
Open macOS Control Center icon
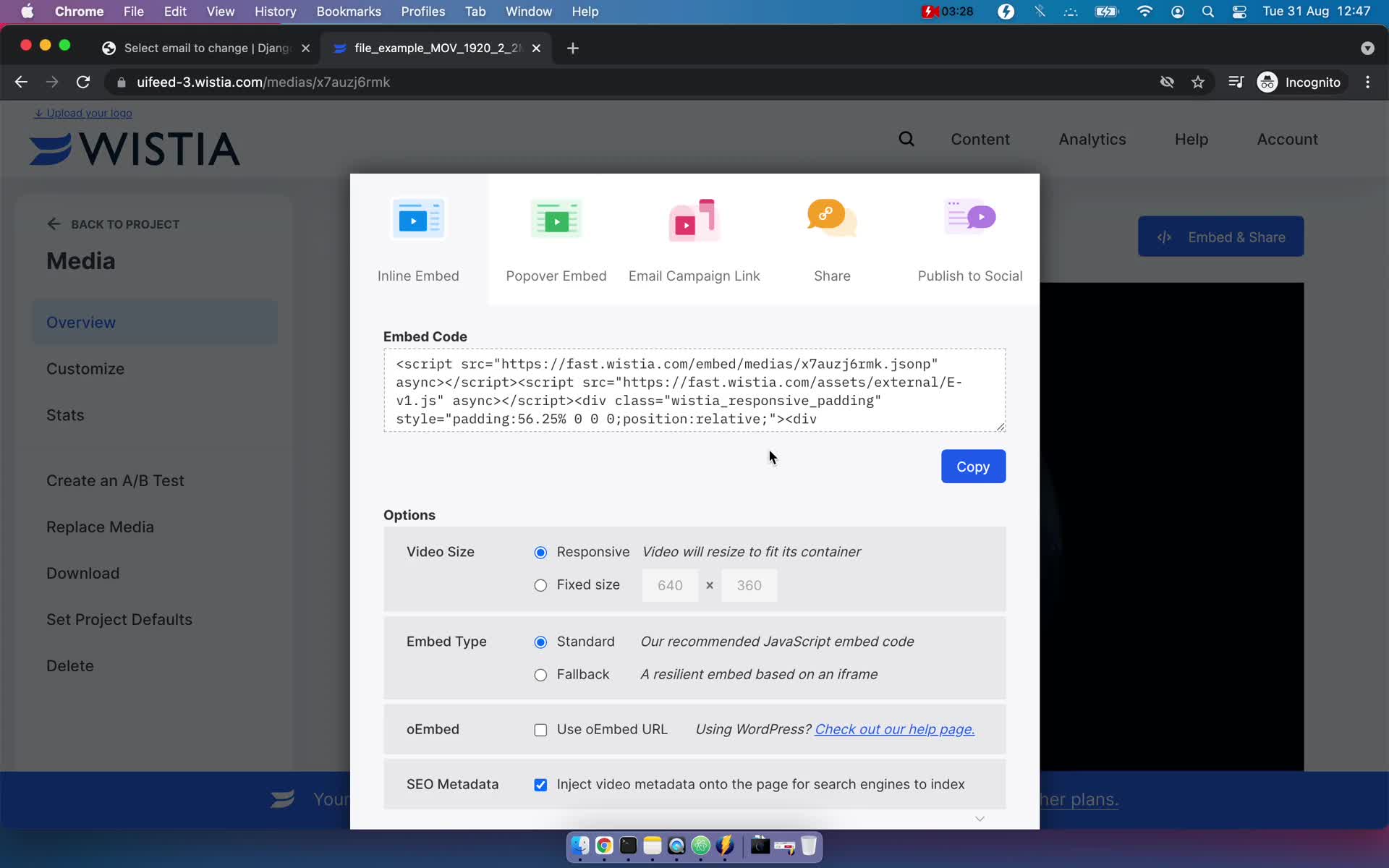(x=1239, y=12)
